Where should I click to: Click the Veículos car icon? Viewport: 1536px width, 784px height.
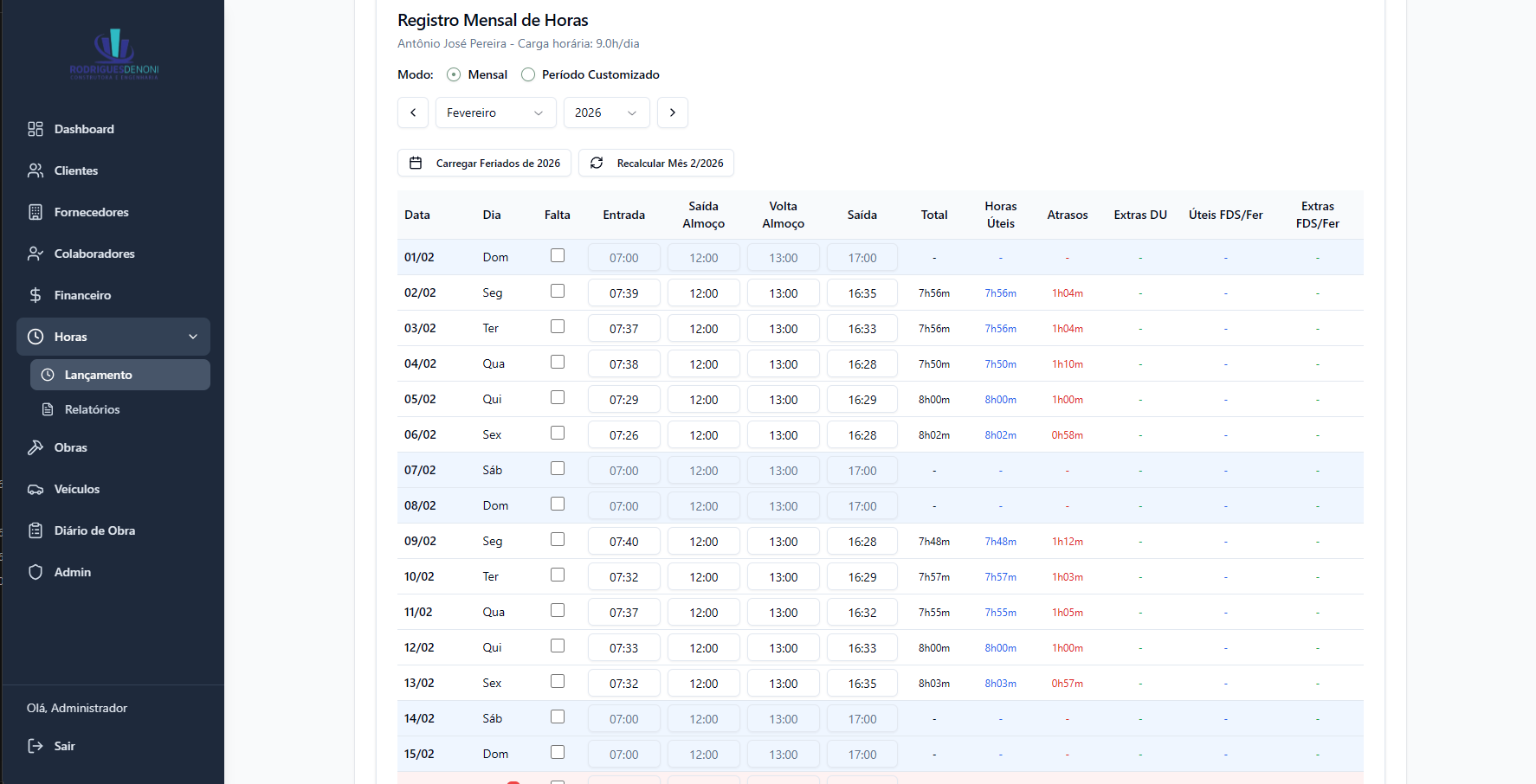(x=35, y=489)
